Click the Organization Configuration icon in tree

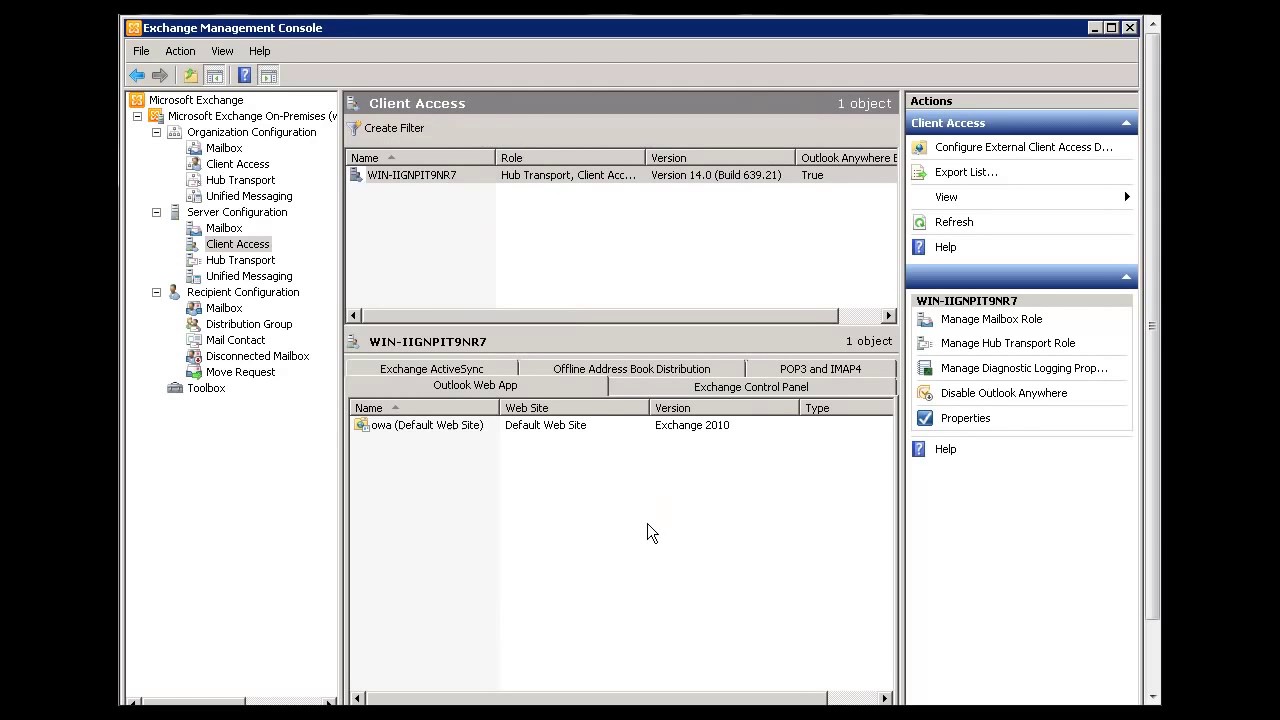click(175, 132)
